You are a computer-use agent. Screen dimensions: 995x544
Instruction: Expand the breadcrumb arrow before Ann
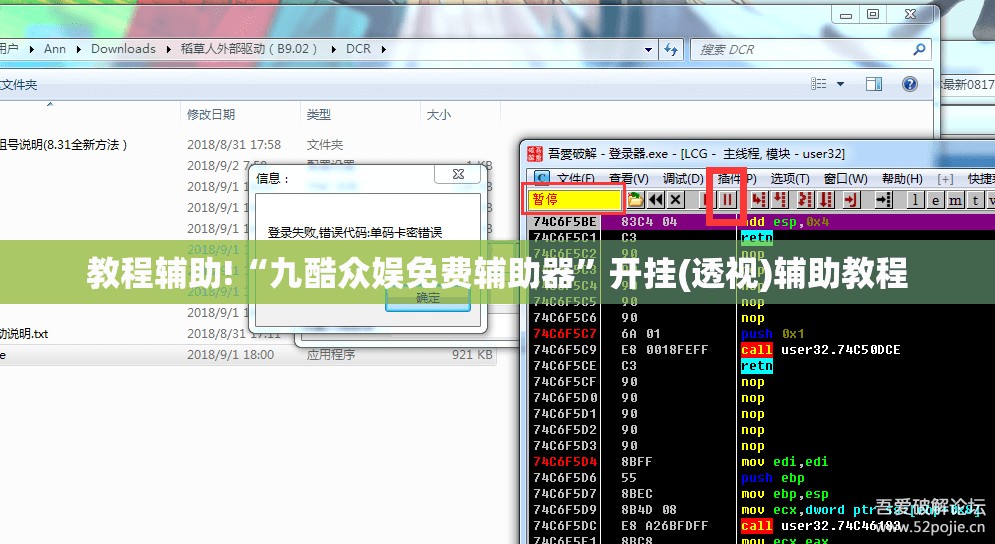point(31,49)
